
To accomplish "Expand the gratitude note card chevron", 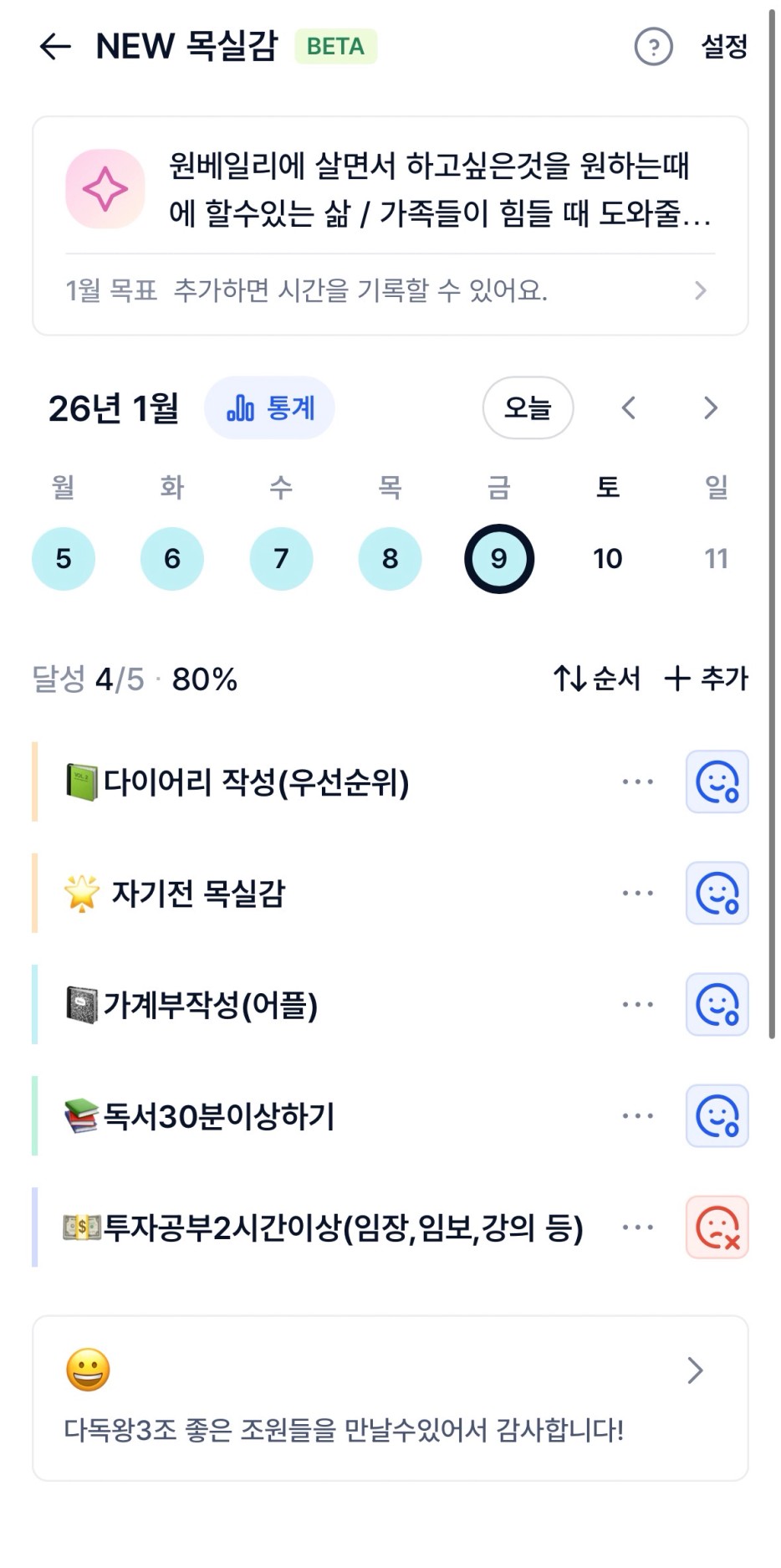I will click(695, 1371).
